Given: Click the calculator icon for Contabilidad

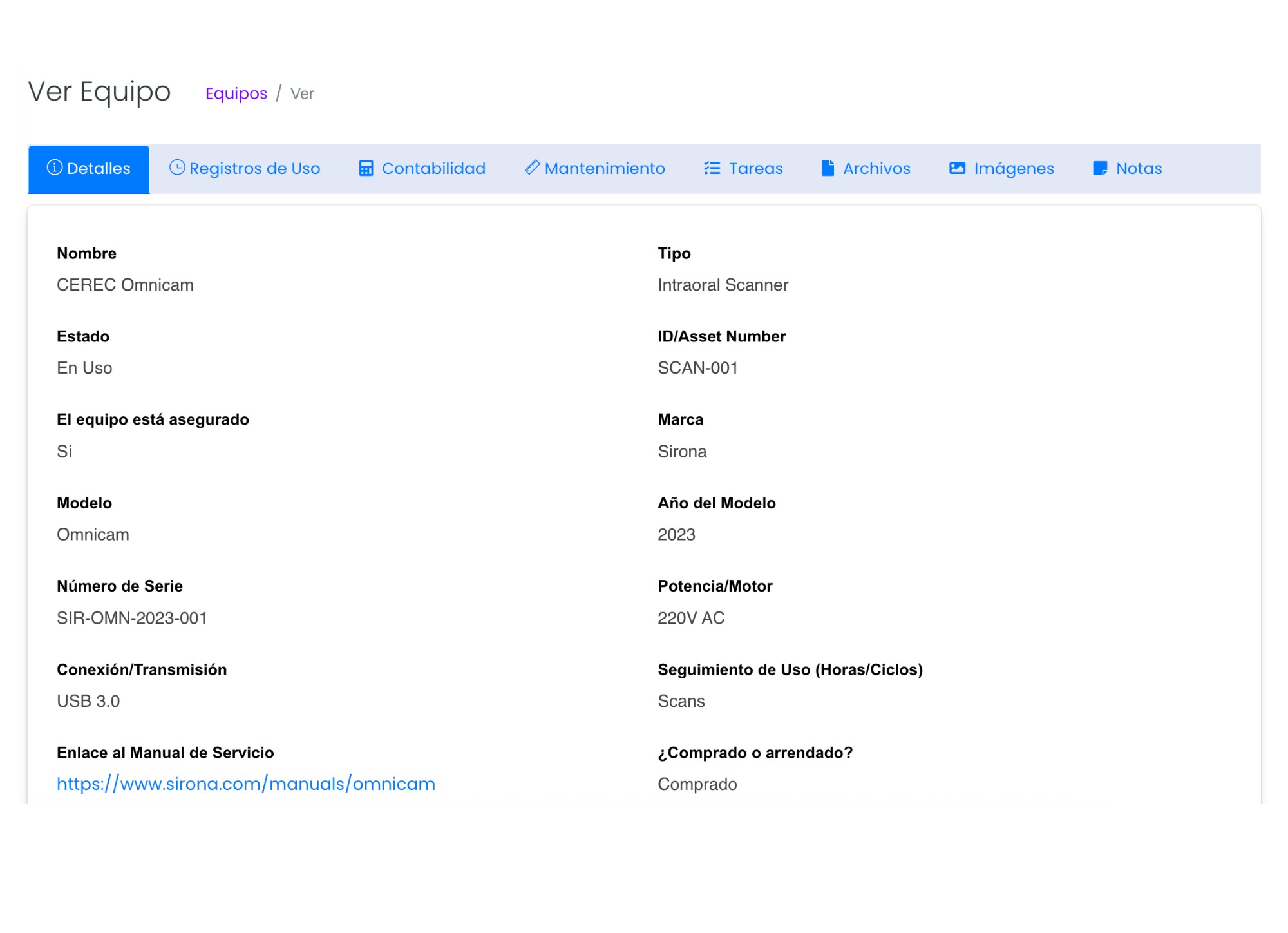Looking at the screenshot, I should pyautogui.click(x=366, y=168).
